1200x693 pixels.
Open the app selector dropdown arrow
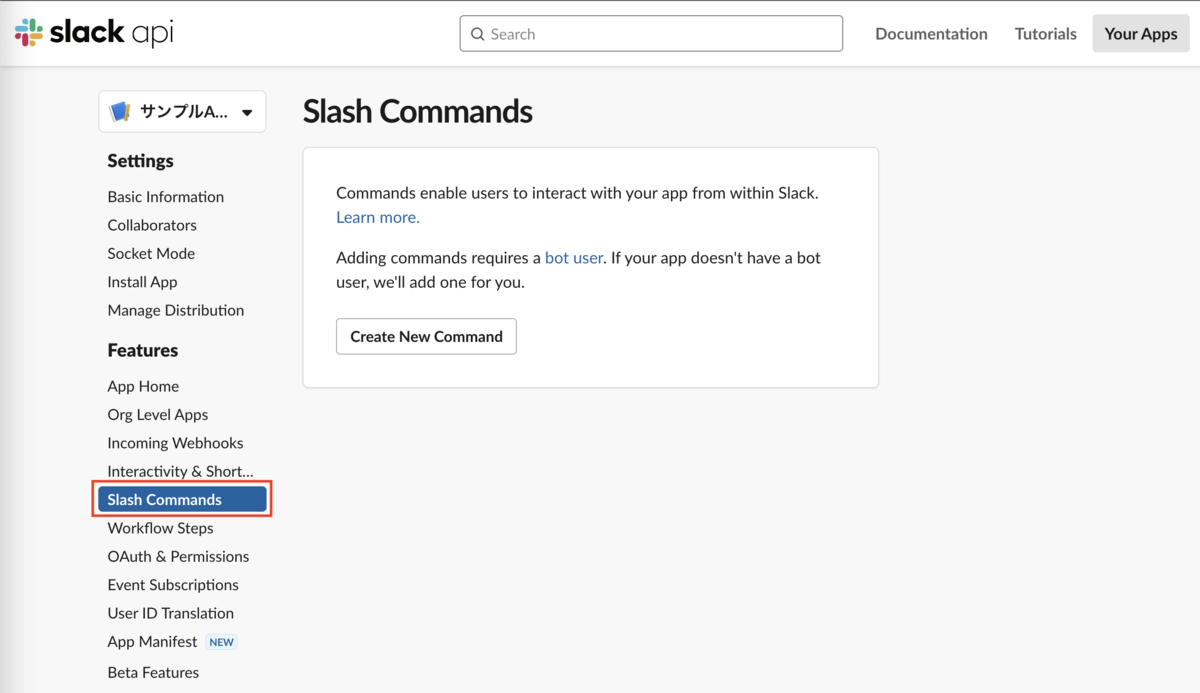pyautogui.click(x=247, y=113)
